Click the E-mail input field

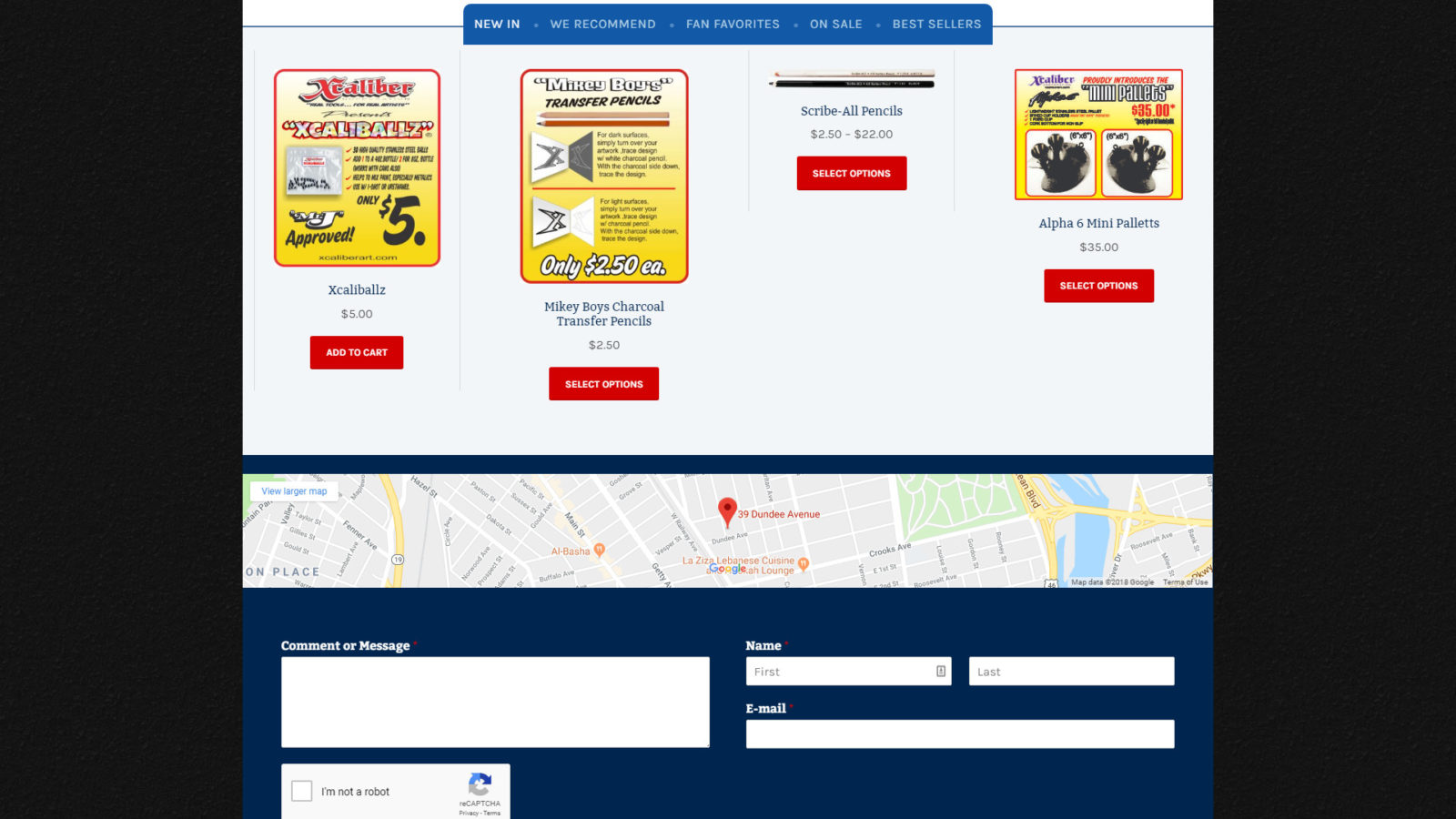(x=960, y=734)
